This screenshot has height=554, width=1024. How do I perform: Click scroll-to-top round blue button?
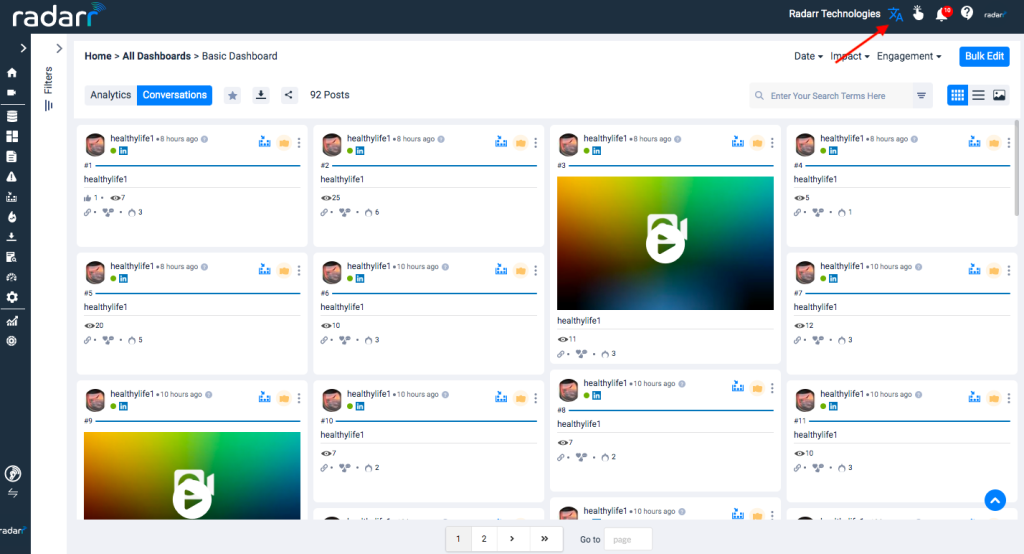click(x=995, y=500)
